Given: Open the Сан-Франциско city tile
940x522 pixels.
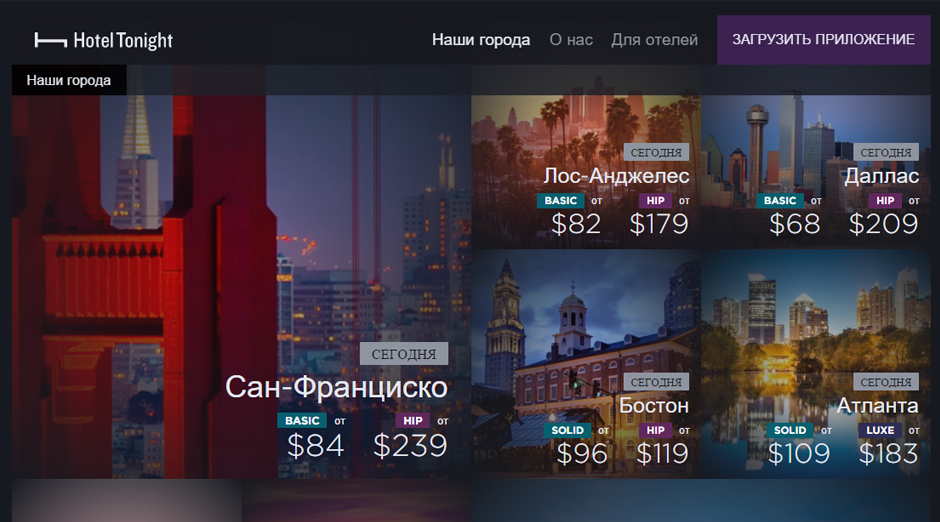Looking at the screenshot, I should point(241,286).
